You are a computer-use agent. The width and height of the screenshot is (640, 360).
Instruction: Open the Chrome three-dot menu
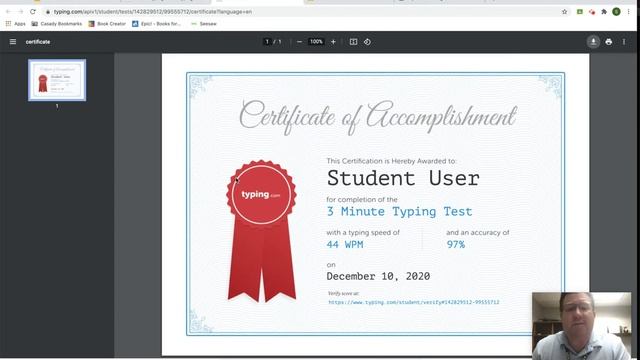coord(629,11)
